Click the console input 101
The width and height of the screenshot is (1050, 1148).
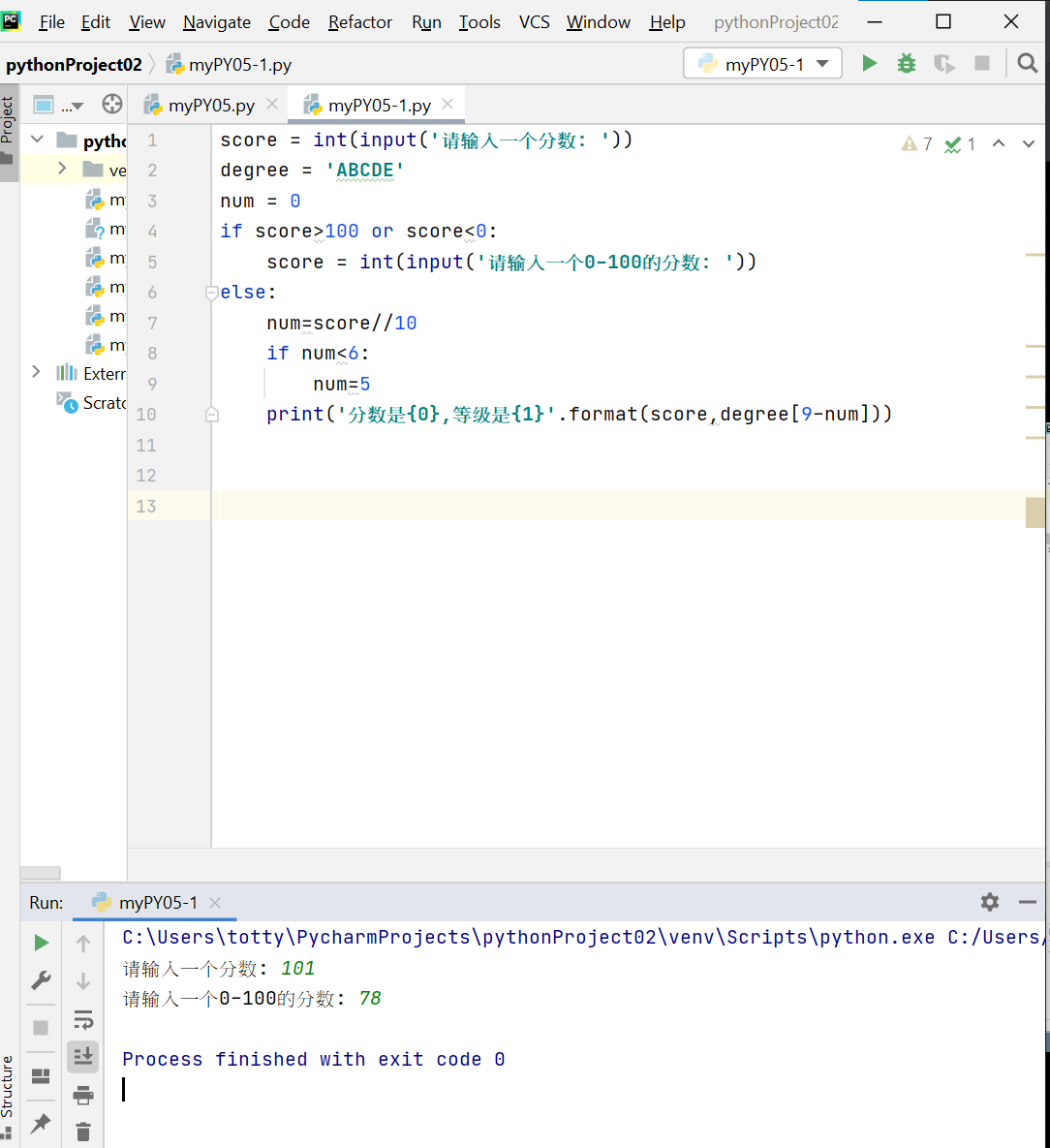(x=298, y=969)
